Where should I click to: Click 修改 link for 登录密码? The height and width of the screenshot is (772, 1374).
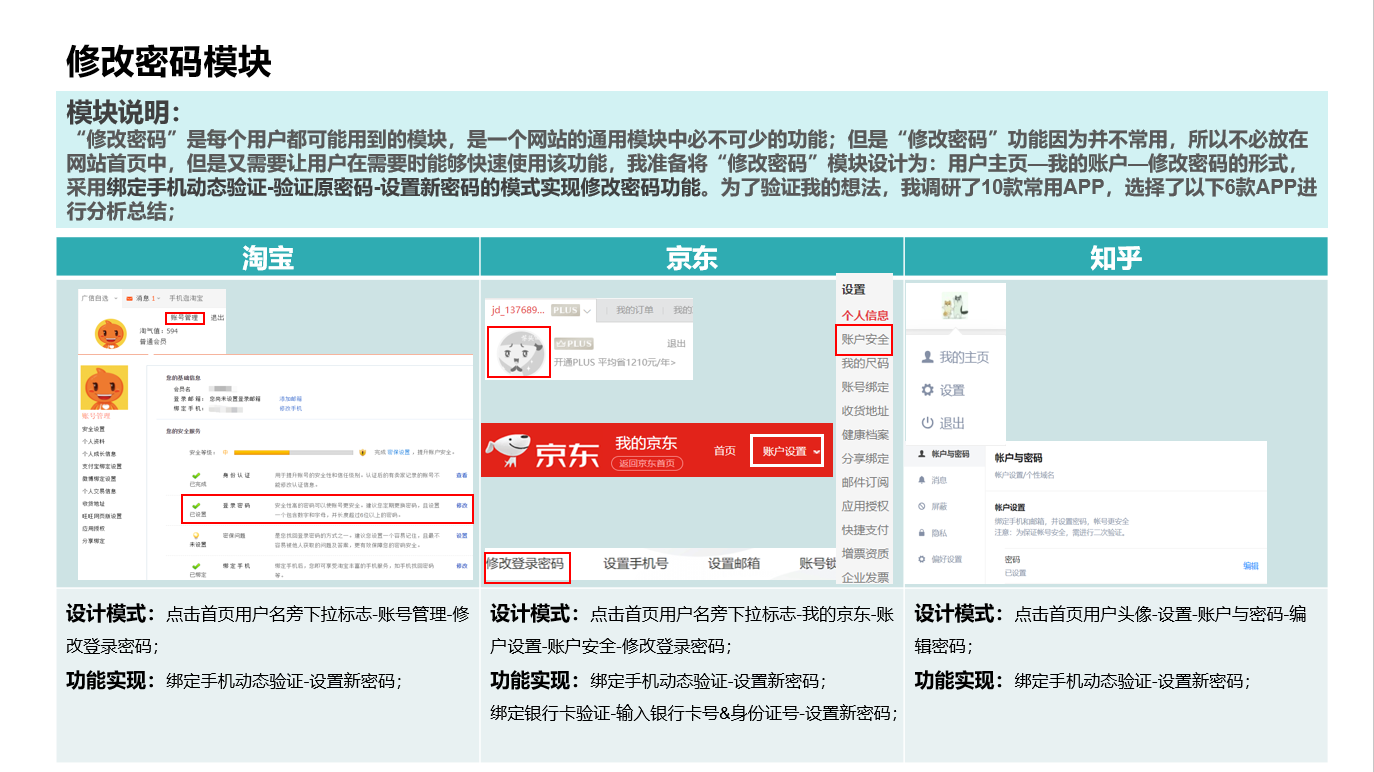[462, 506]
